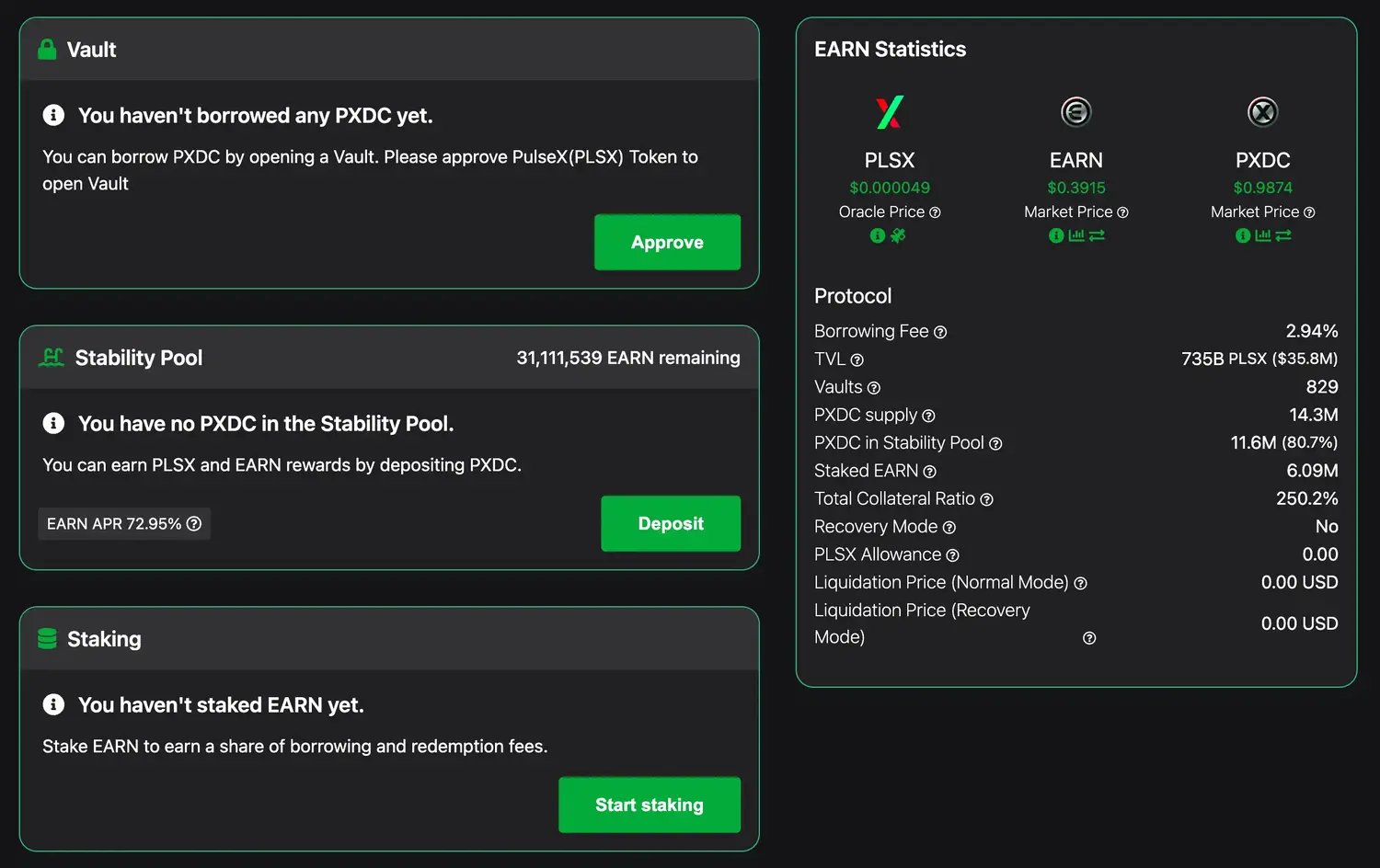Click the help icon next to TVL
The image size is (1380, 868).
pos(857,360)
